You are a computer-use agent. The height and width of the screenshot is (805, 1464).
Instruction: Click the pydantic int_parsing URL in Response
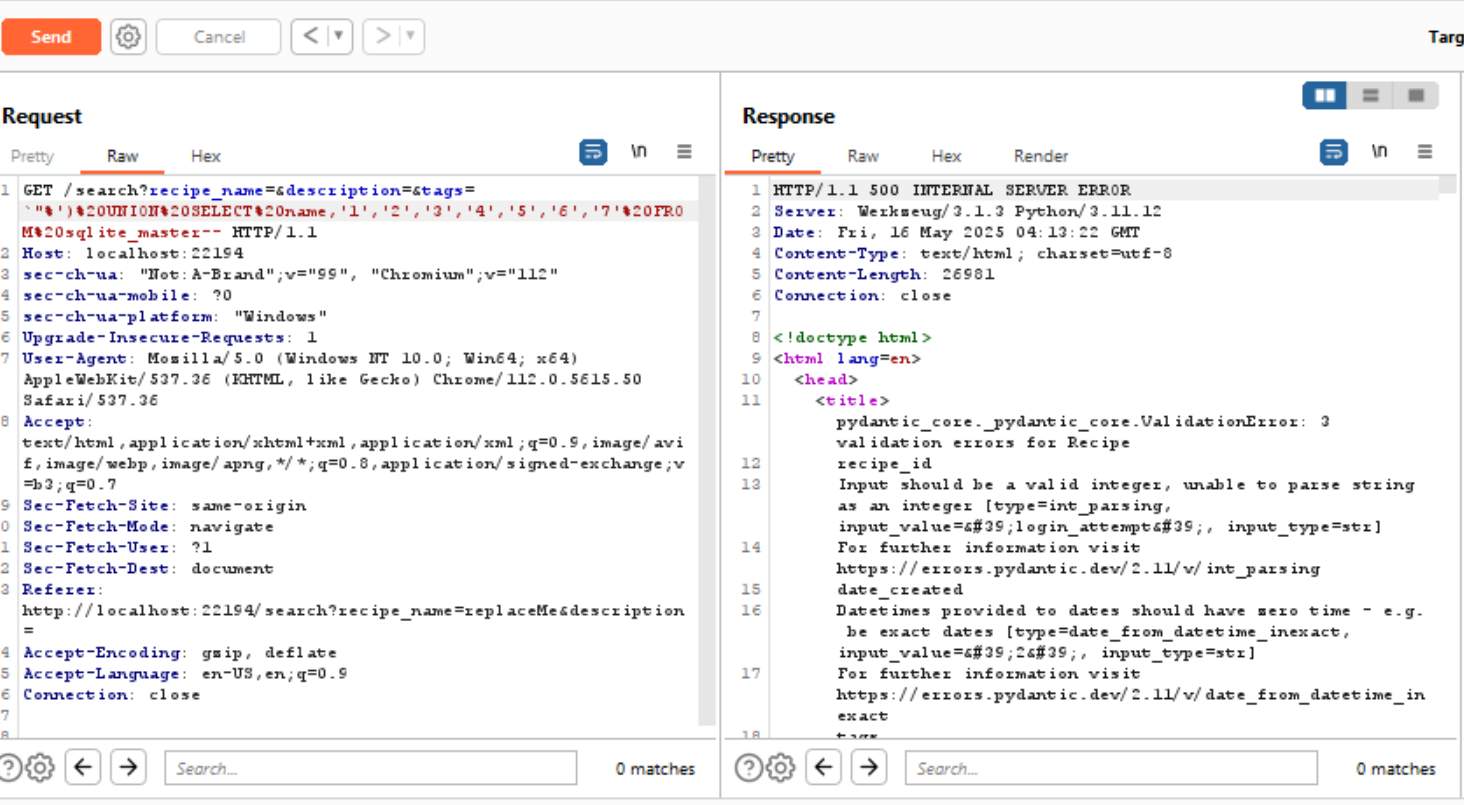tap(1078, 568)
